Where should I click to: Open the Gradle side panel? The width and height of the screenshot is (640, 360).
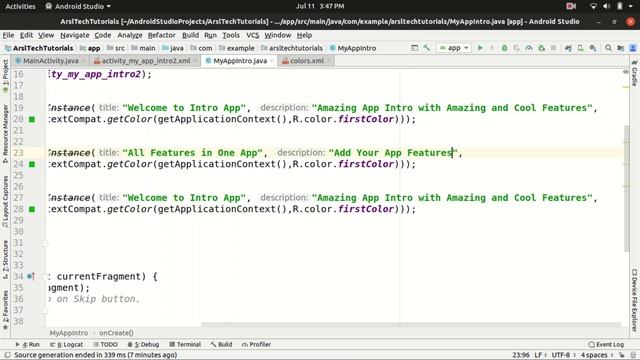point(634,73)
